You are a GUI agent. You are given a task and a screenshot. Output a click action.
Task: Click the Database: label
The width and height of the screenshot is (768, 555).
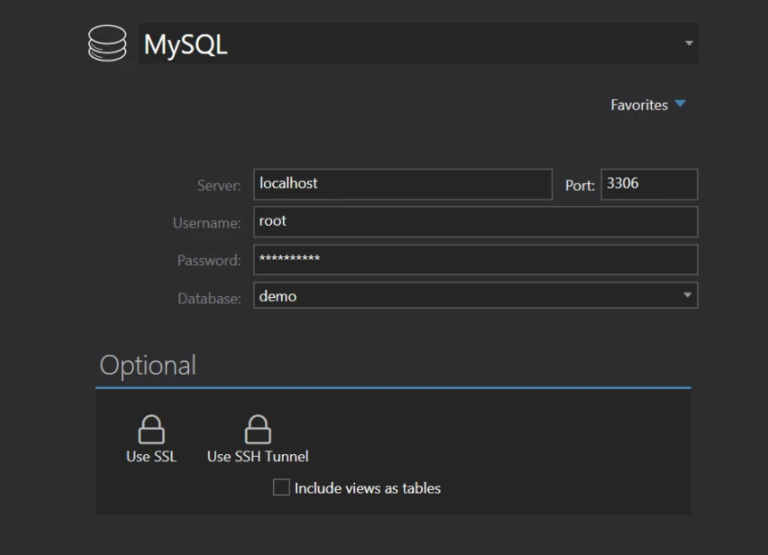(x=209, y=298)
